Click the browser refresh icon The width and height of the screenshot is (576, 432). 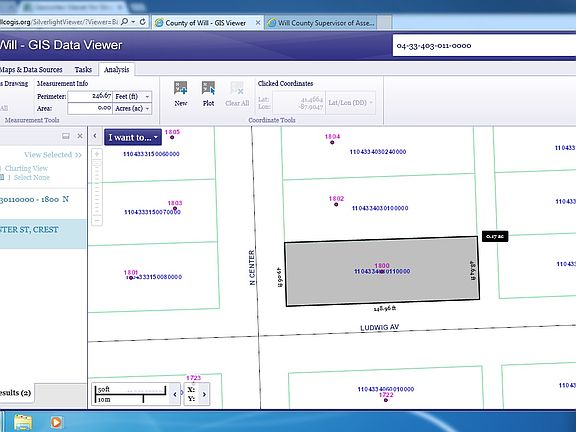click(143, 22)
